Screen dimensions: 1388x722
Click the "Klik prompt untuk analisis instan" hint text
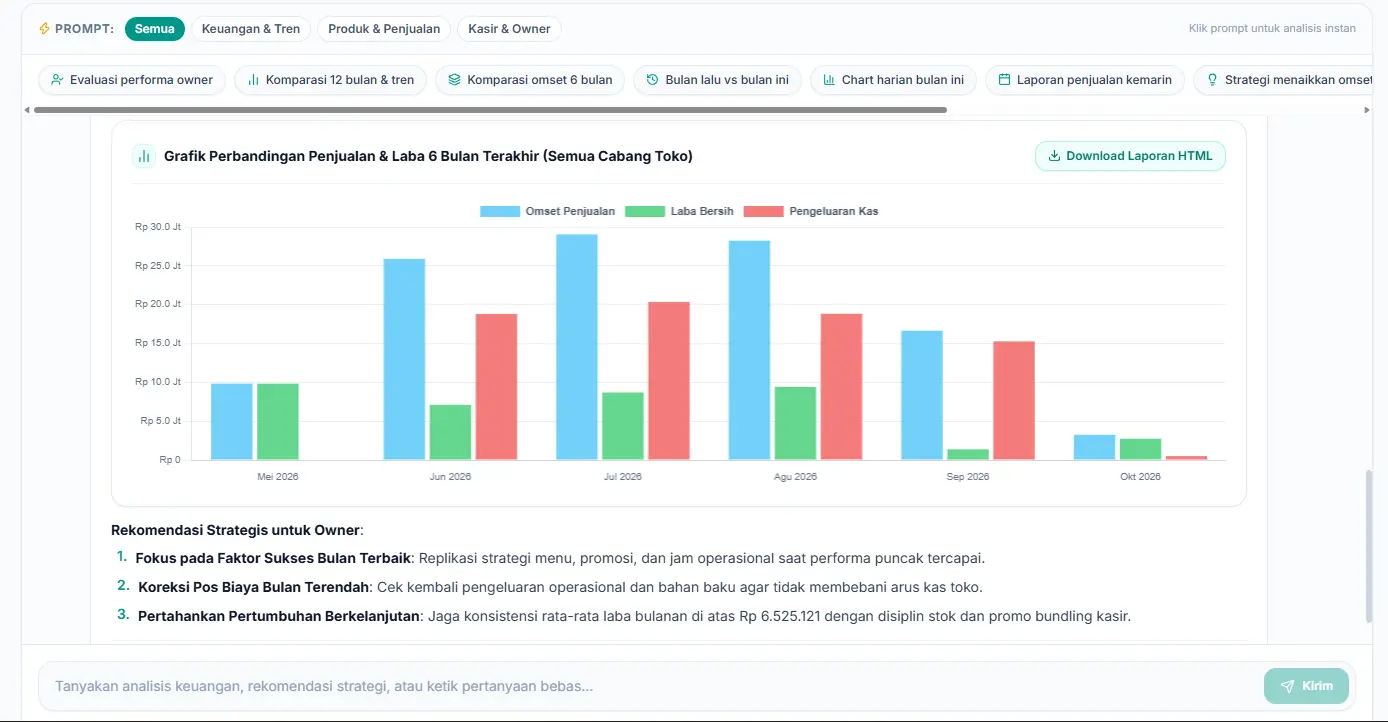pyautogui.click(x=1272, y=29)
